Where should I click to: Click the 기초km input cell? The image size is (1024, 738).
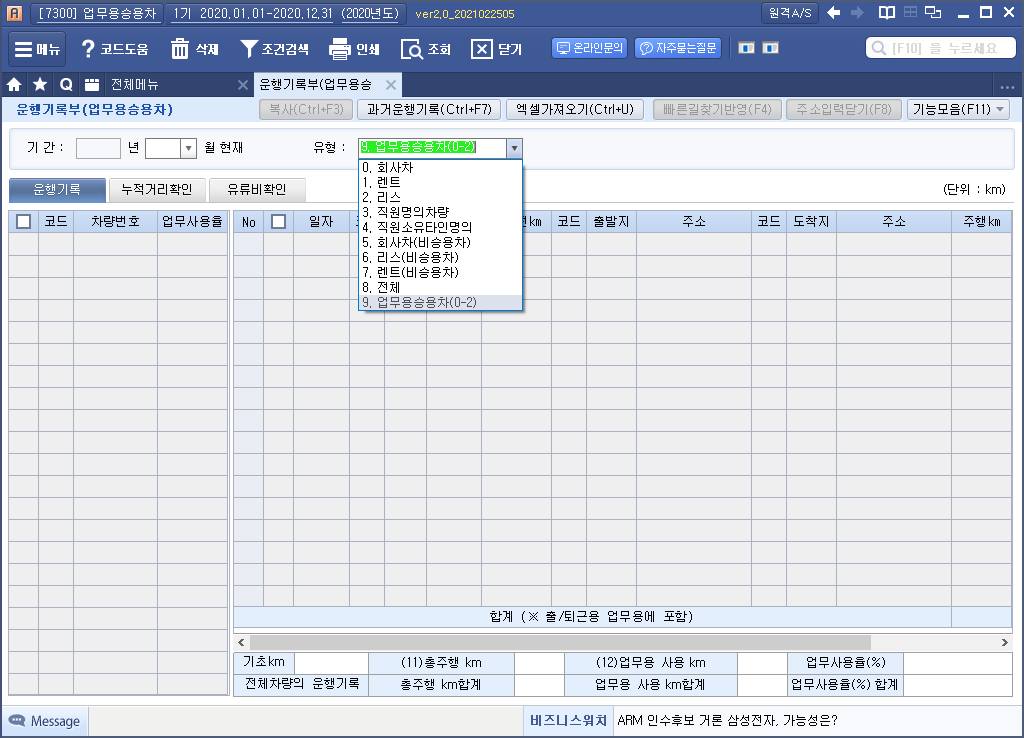[331, 662]
